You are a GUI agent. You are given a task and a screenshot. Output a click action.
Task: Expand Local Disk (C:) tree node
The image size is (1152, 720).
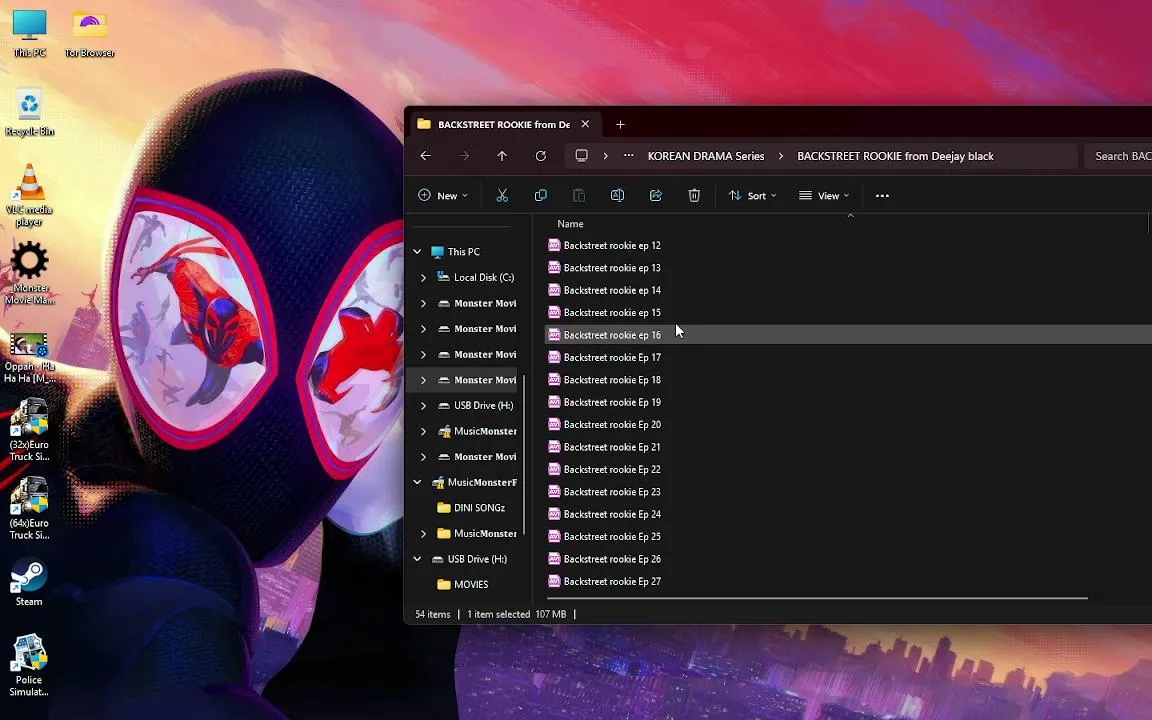point(423,277)
